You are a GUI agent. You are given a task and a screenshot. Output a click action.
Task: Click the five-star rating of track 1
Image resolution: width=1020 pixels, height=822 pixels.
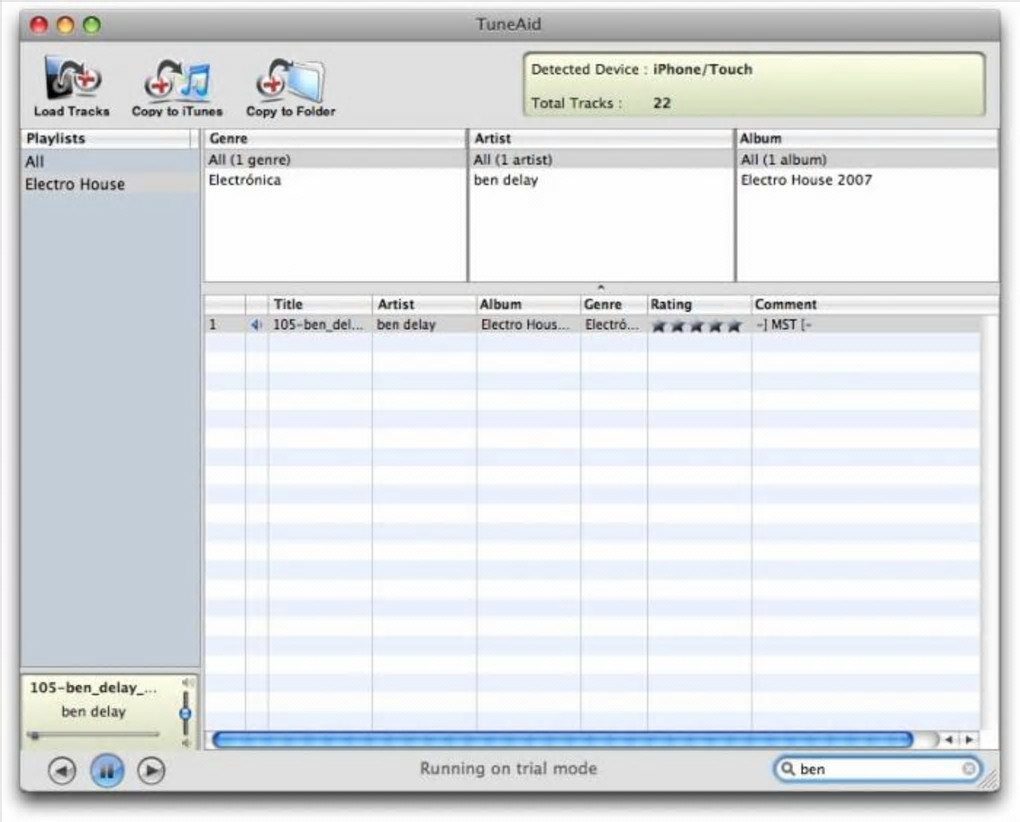tap(697, 325)
